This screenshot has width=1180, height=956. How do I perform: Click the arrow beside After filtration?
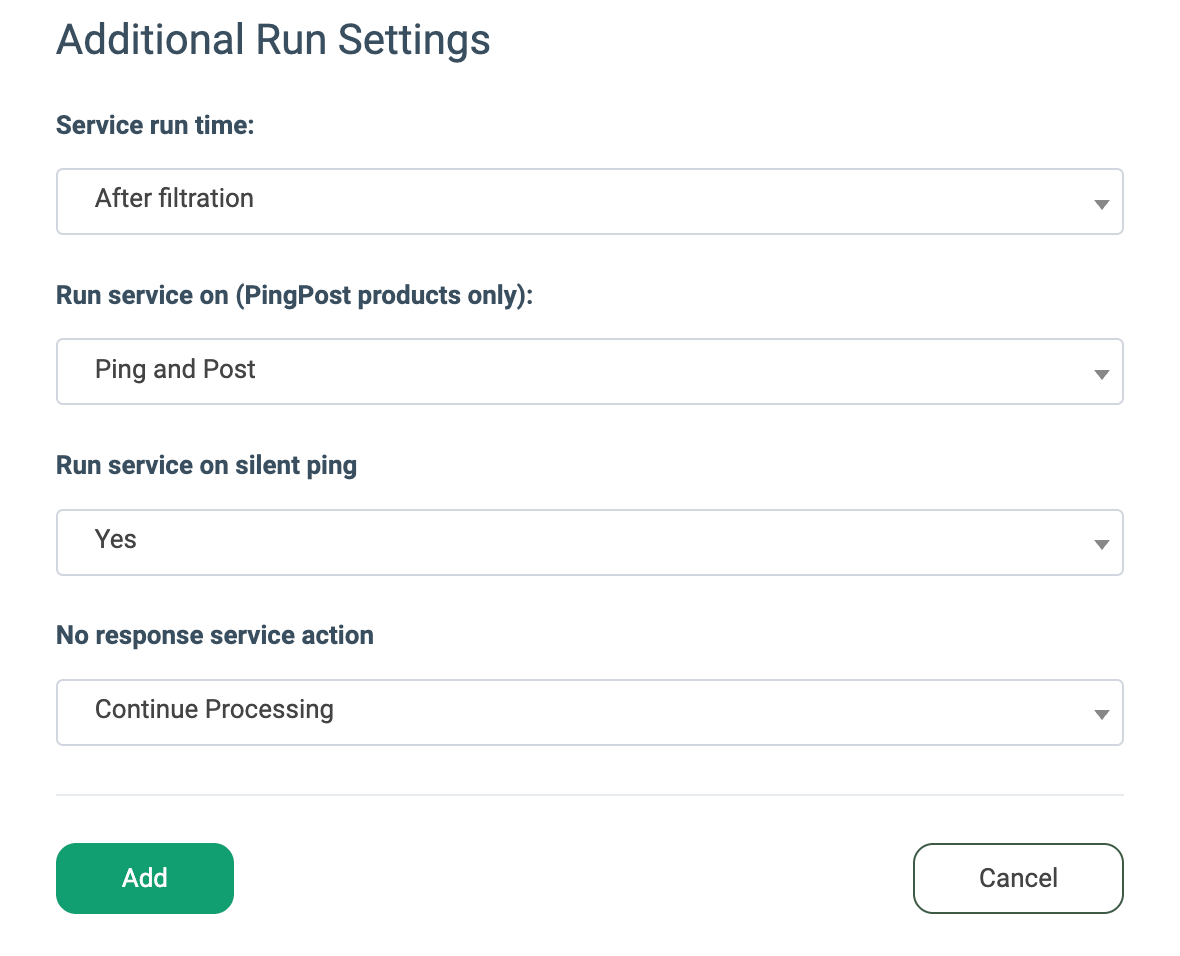coord(1101,204)
